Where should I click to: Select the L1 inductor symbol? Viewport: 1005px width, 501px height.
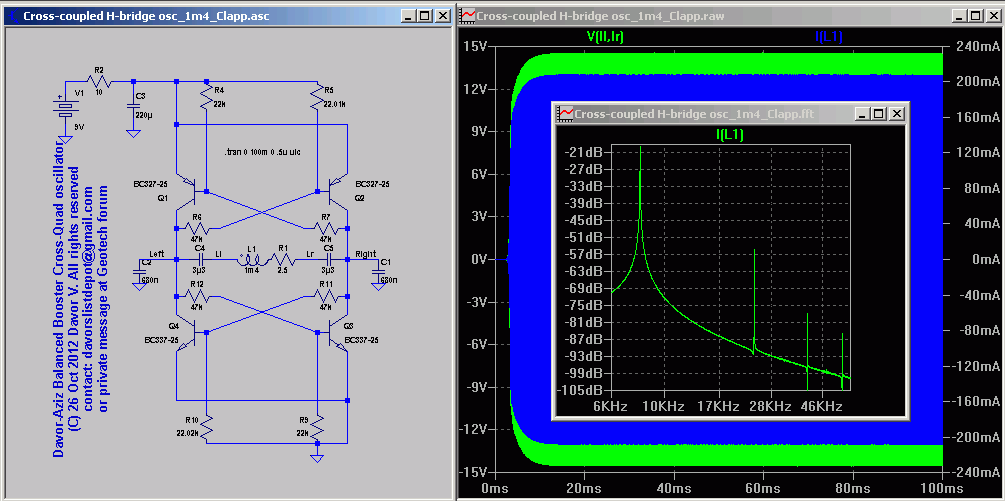tap(252, 263)
